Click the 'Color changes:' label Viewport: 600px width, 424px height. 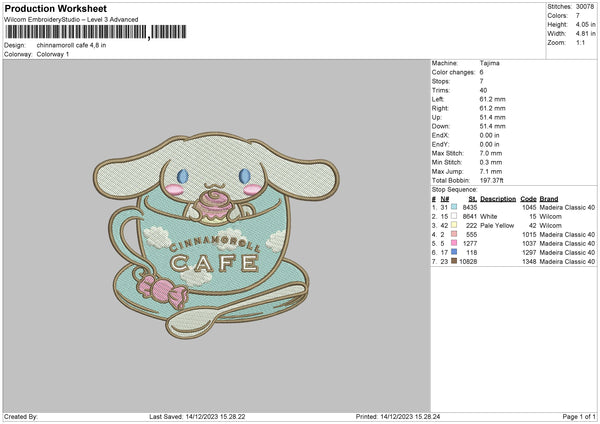click(x=453, y=72)
